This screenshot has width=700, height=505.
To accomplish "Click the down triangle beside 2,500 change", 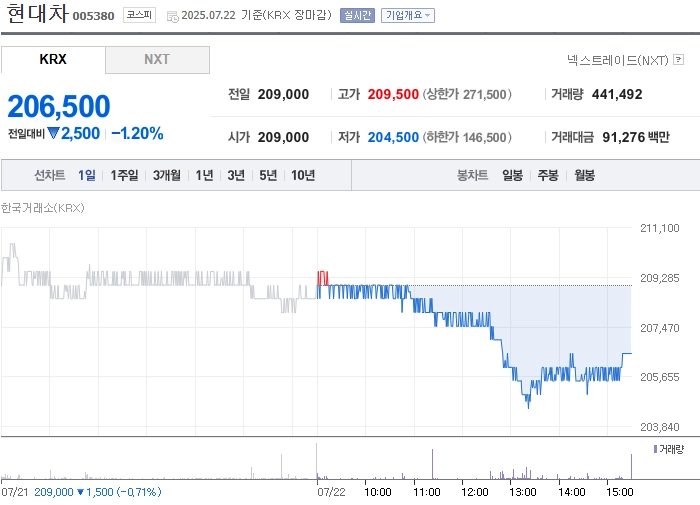I will click(x=53, y=133).
